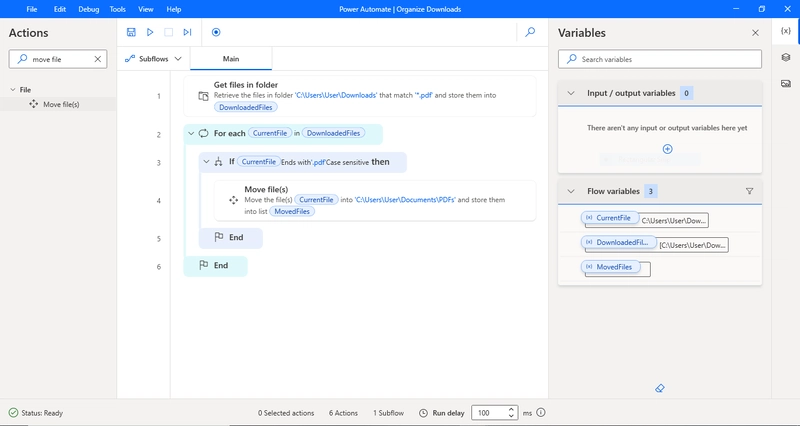Image resolution: width=800 pixels, height=426 pixels.
Task: Select the CurrentFile flow variable
Action: pyautogui.click(x=610, y=218)
